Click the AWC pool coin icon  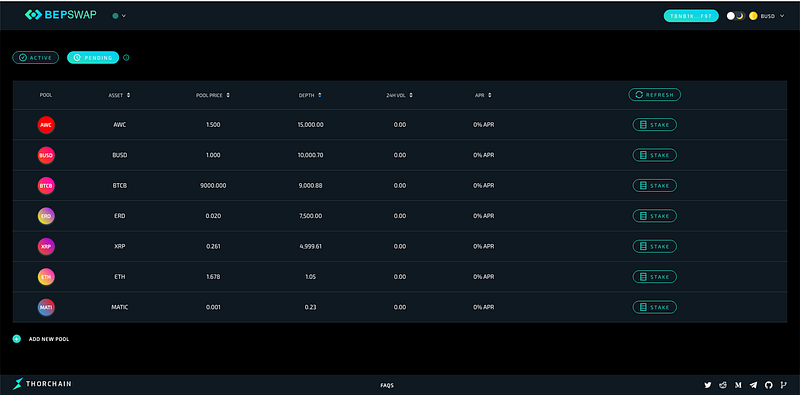click(46, 125)
